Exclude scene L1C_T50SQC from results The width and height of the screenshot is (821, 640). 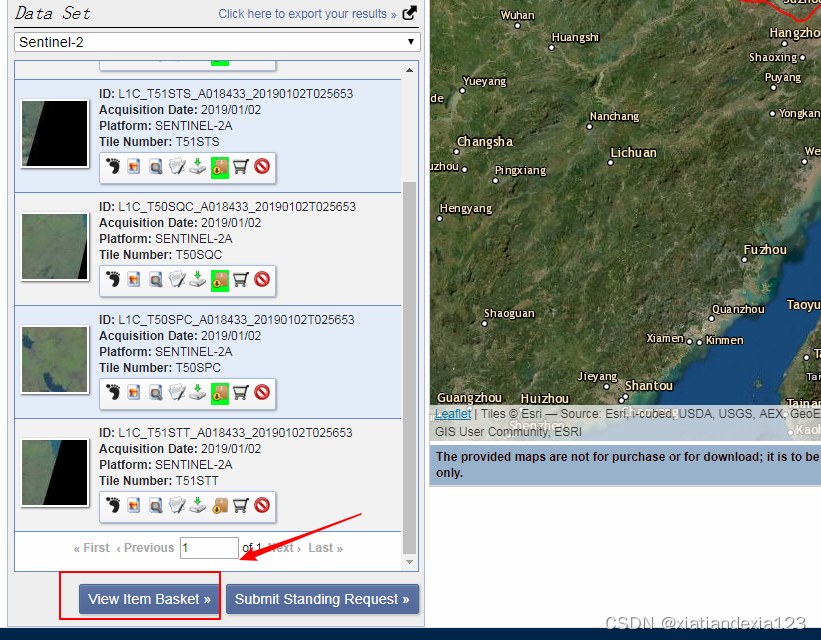(262, 280)
